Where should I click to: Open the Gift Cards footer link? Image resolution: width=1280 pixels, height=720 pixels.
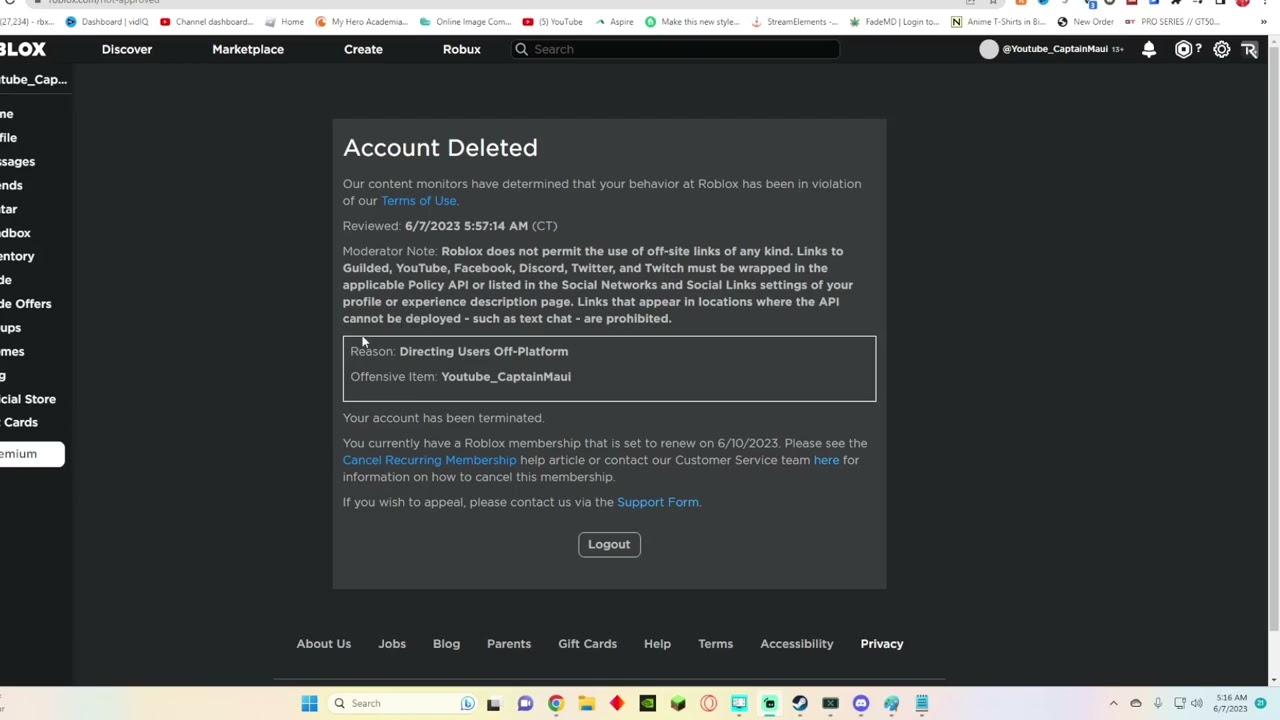pyautogui.click(x=588, y=644)
